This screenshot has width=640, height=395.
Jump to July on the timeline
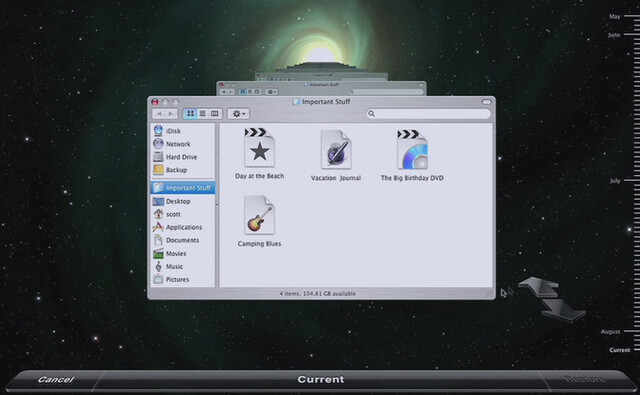(x=615, y=180)
